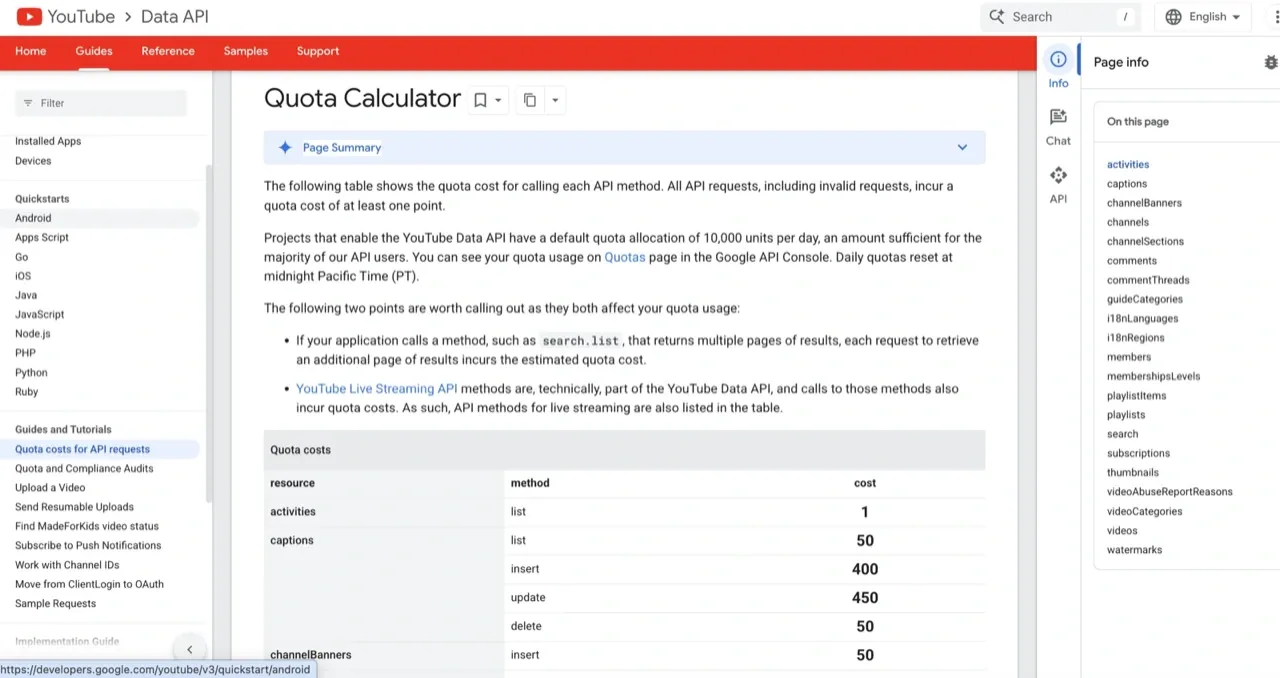1280x678 pixels.
Task: Collapse the left navigation with arrow button
Action: tap(189, 649)
